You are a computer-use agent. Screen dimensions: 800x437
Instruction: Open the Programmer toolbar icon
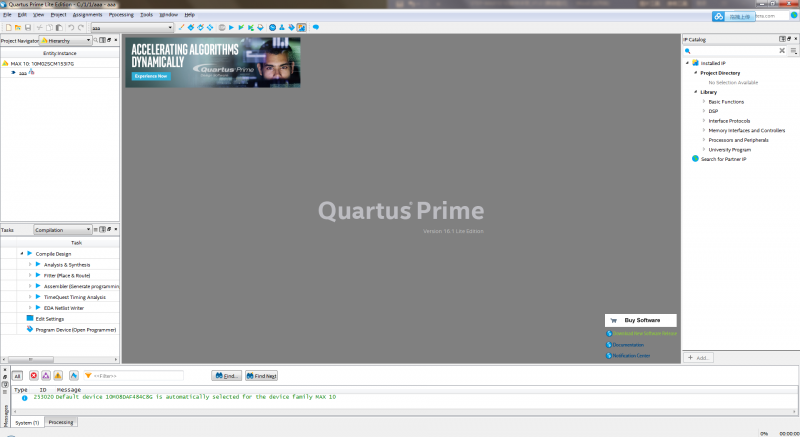pos(291,28)
